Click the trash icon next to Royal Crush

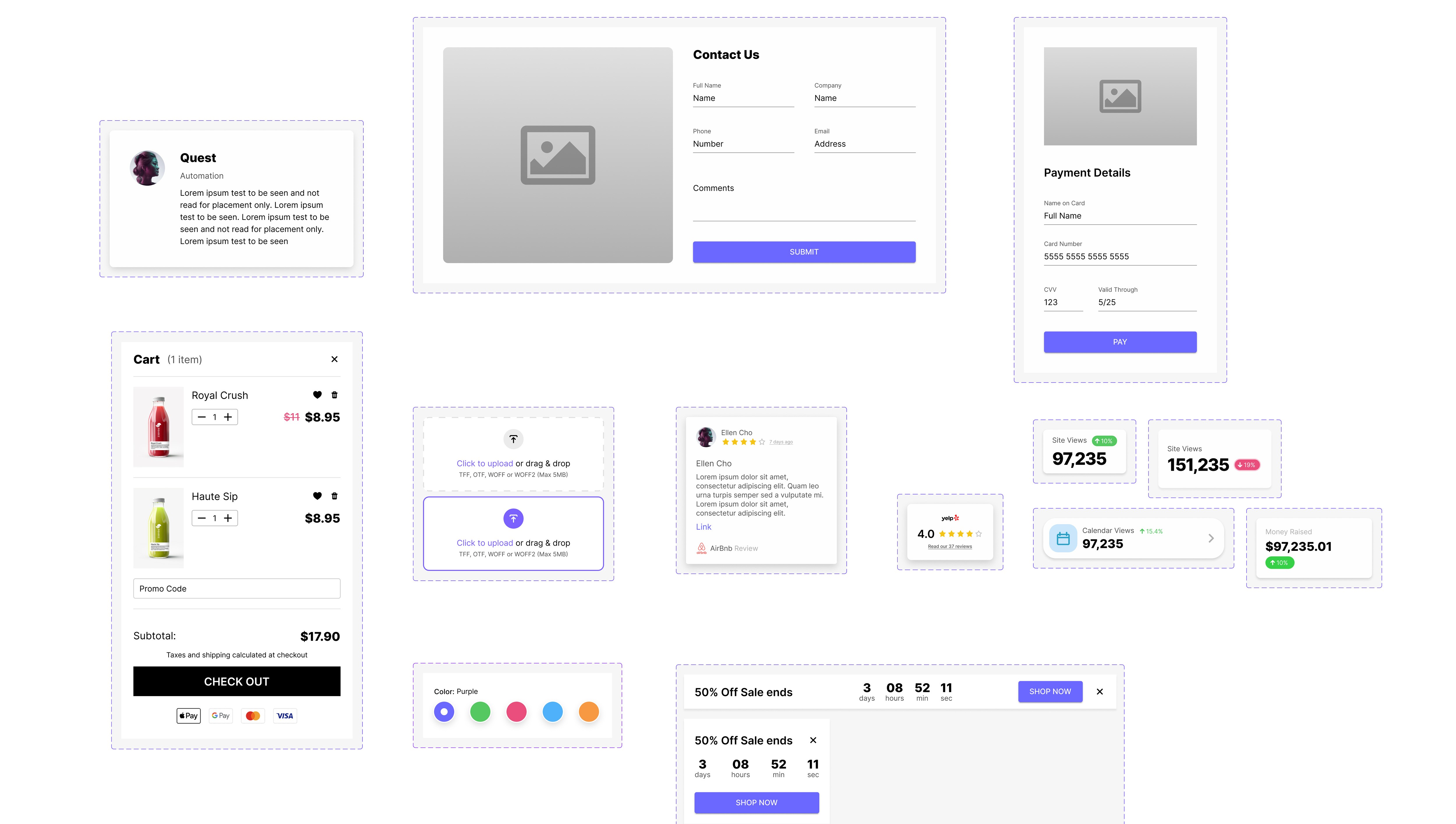[x=334, y=395]
